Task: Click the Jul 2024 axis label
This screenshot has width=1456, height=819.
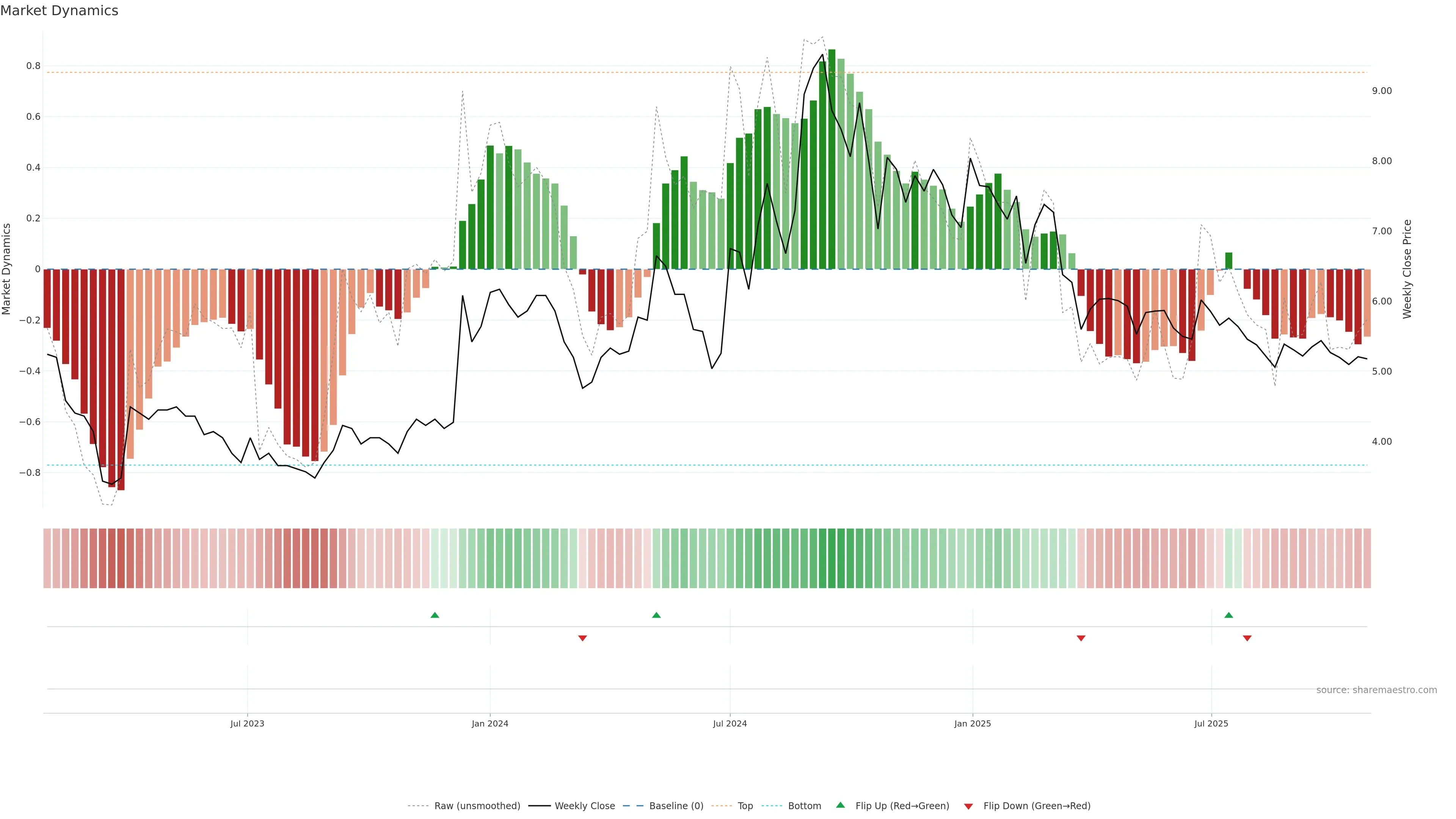Action: pyautogui.click(x=730, y=723)
